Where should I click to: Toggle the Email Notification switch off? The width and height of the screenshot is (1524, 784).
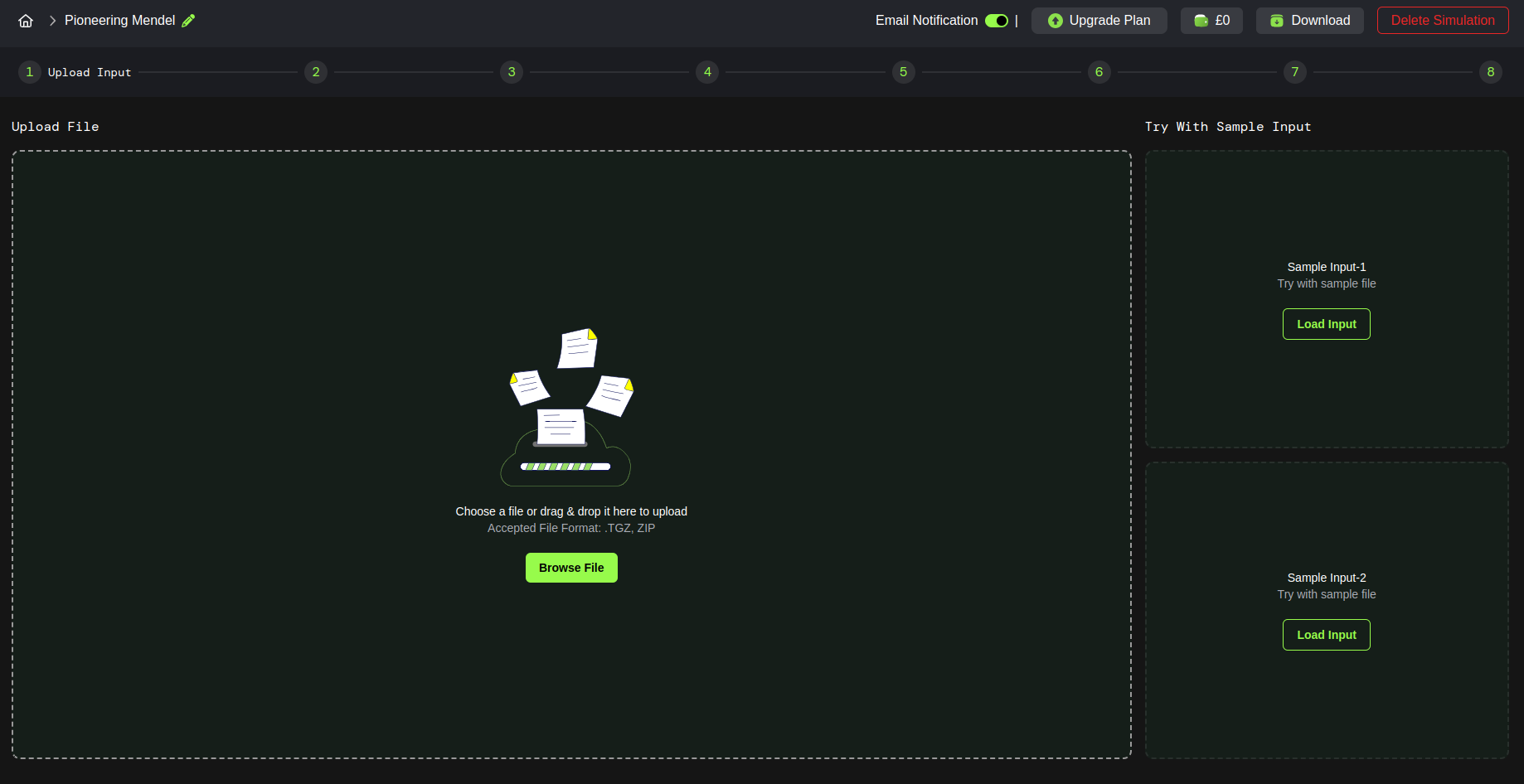(x=996, y=21)
